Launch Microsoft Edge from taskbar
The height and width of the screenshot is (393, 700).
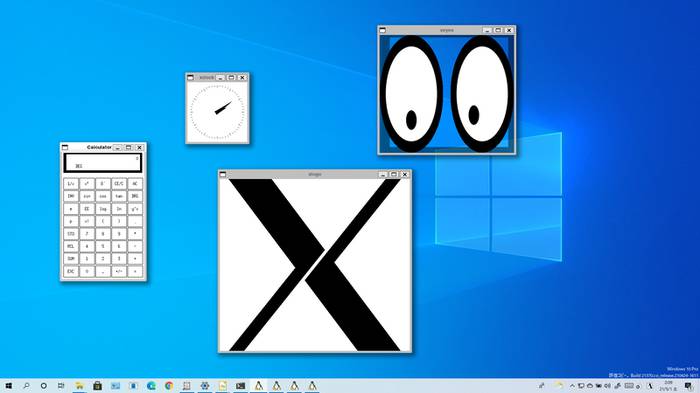[x=151, y=386]
